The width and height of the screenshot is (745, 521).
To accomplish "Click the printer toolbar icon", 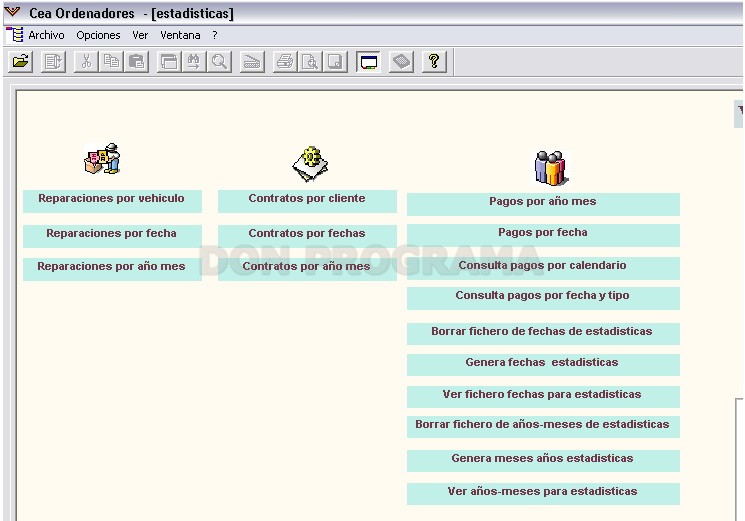I will click(x=285, y=62).
